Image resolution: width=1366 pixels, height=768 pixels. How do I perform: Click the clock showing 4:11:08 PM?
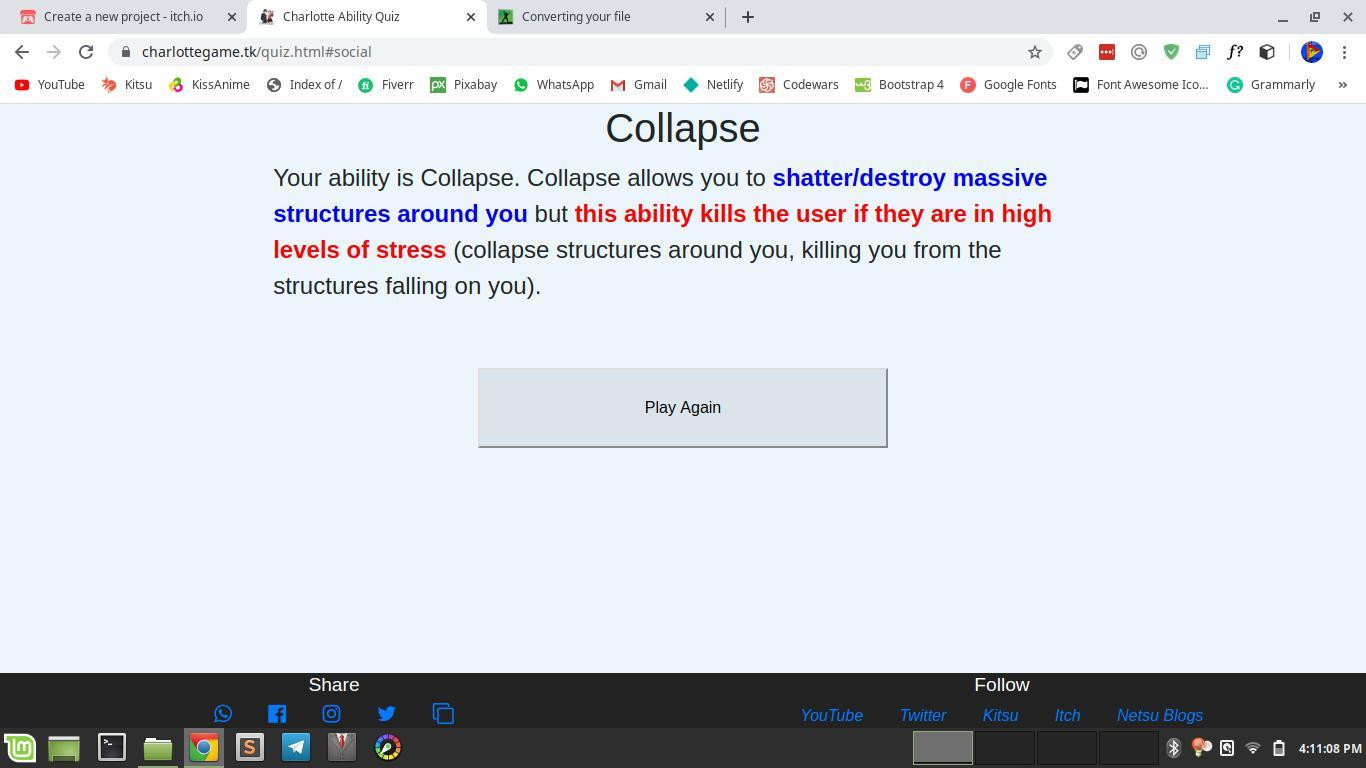tap(1330, 748)
